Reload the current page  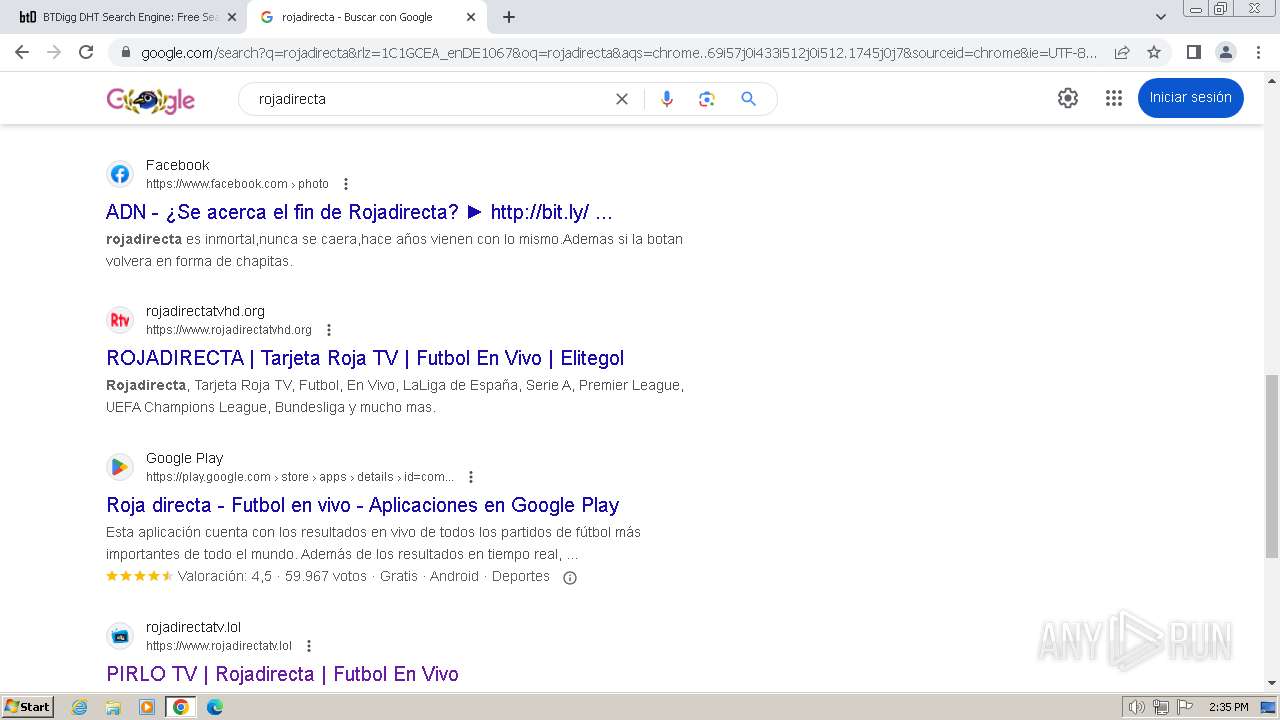(x=86, y=52)
